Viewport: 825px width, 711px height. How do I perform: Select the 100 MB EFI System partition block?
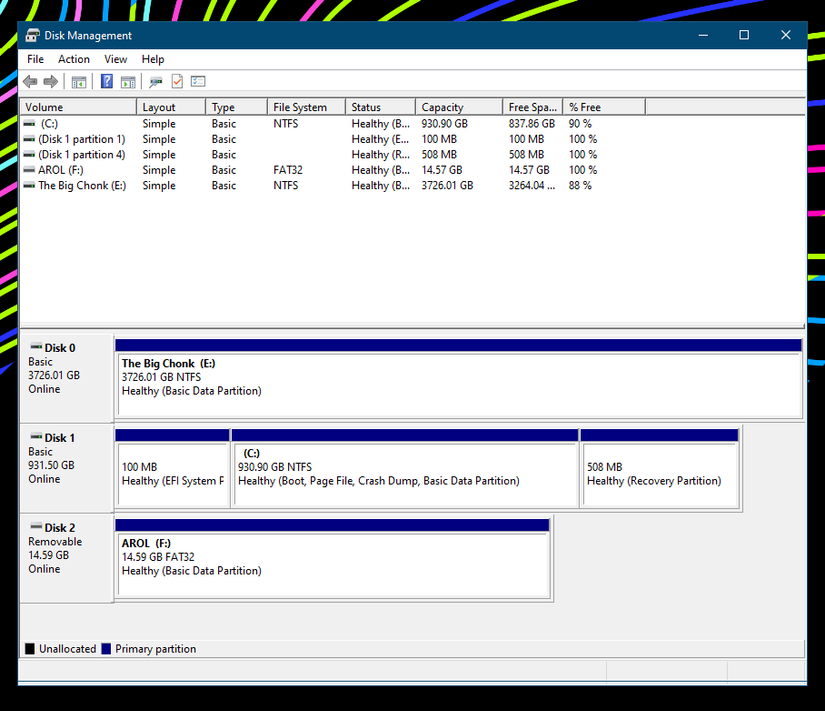(172, 474)
